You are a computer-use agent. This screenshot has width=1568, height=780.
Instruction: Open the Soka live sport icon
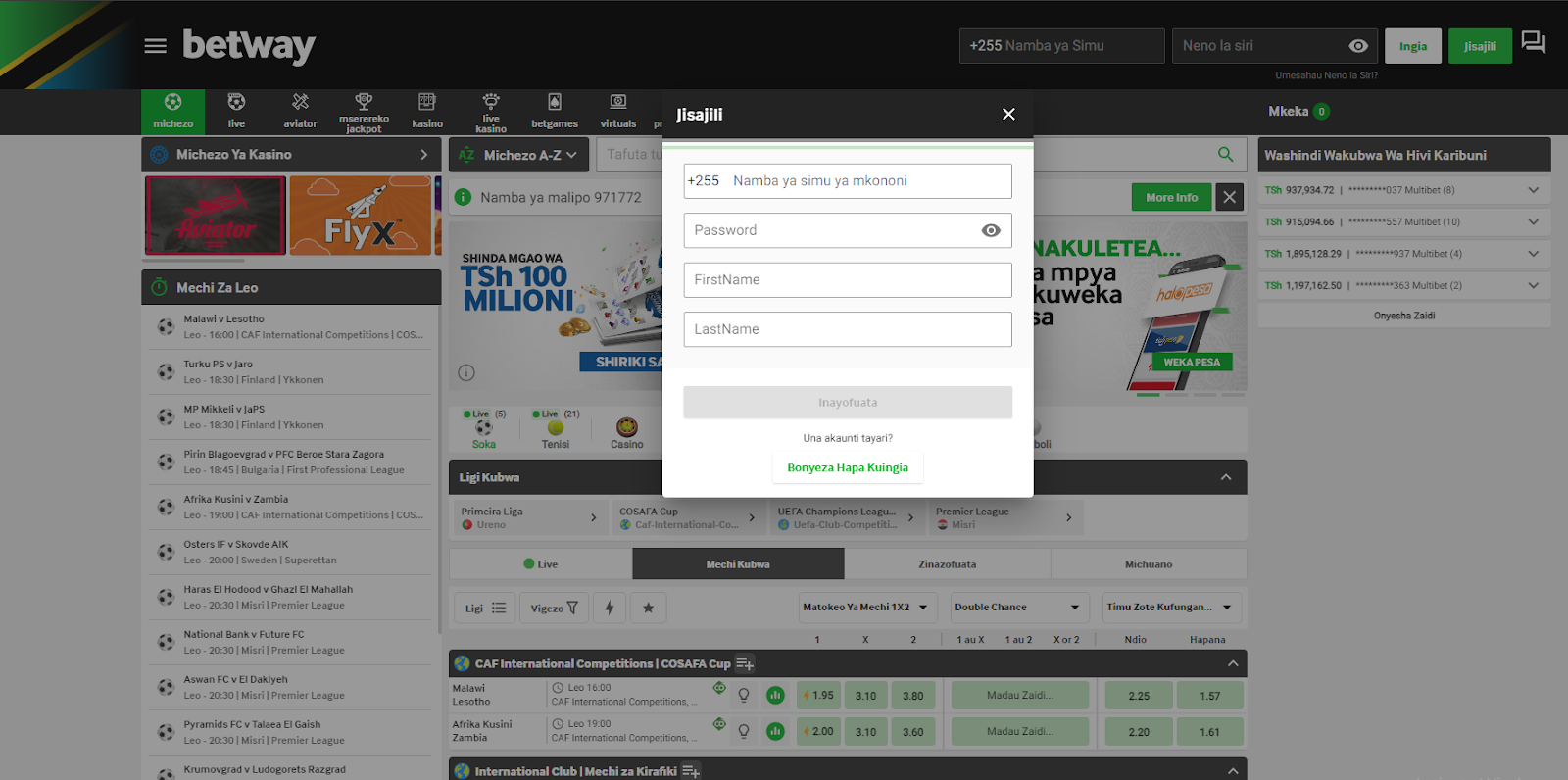(x=484, y=429)
